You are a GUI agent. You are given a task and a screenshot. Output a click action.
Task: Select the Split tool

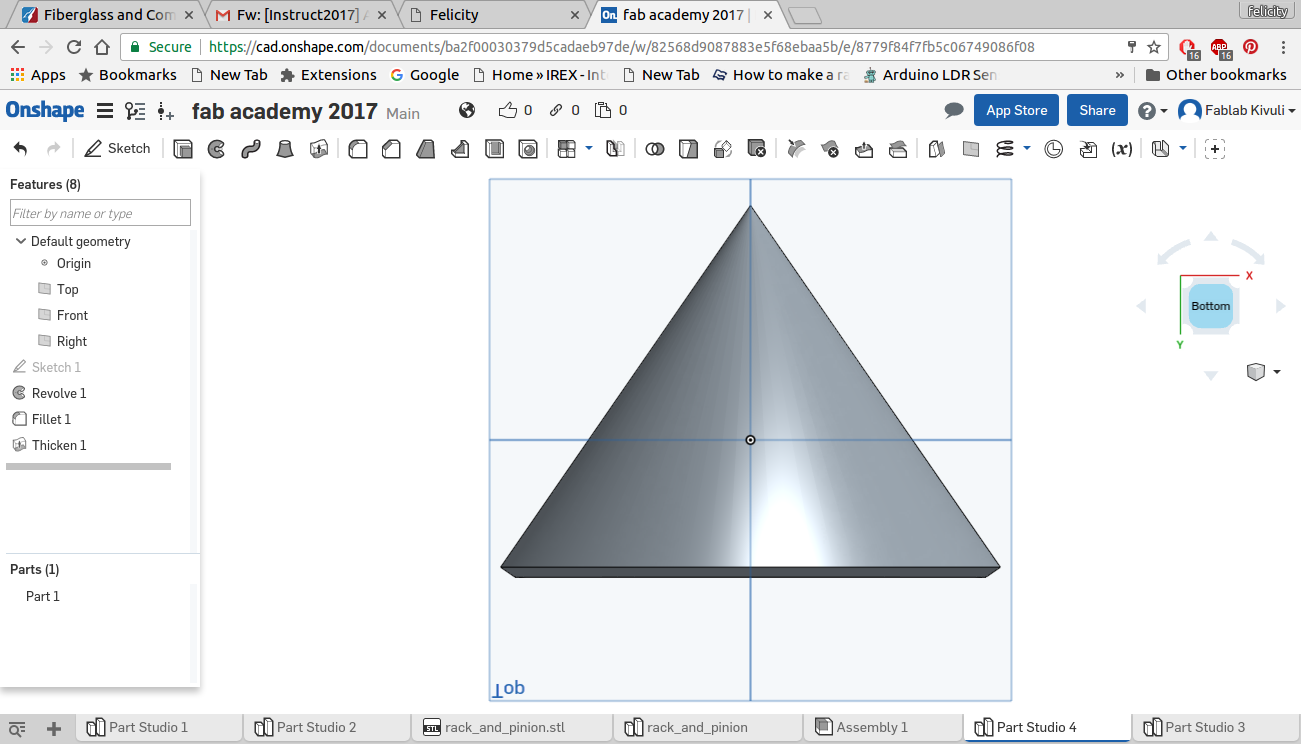tap(688, 149)
